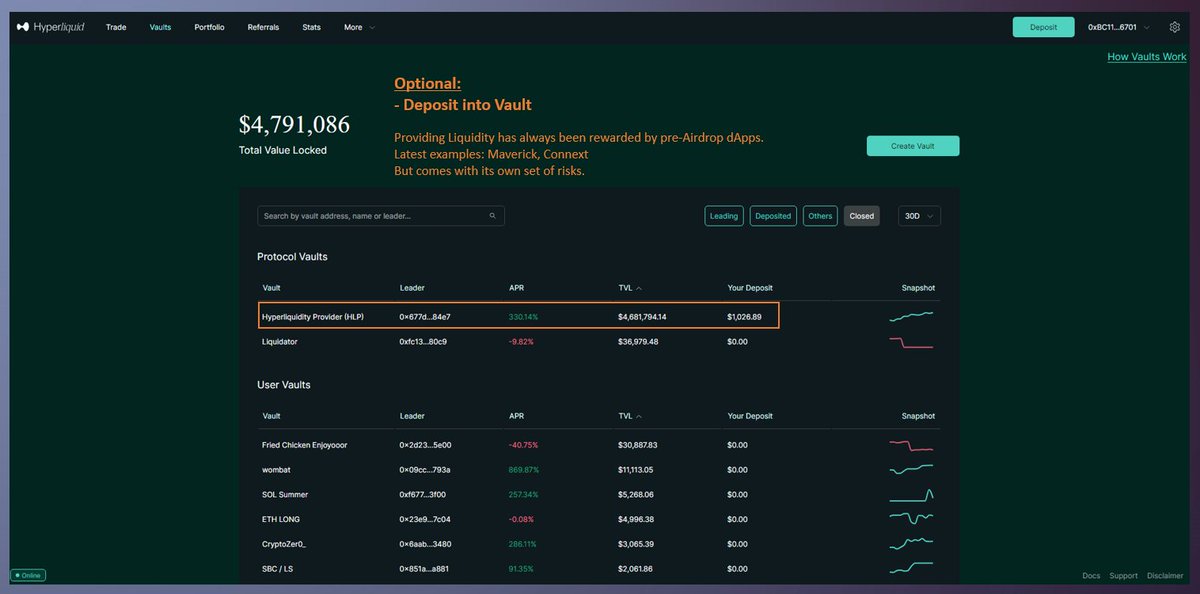Click Protocol Vaults APR column header

pos(516,288)
